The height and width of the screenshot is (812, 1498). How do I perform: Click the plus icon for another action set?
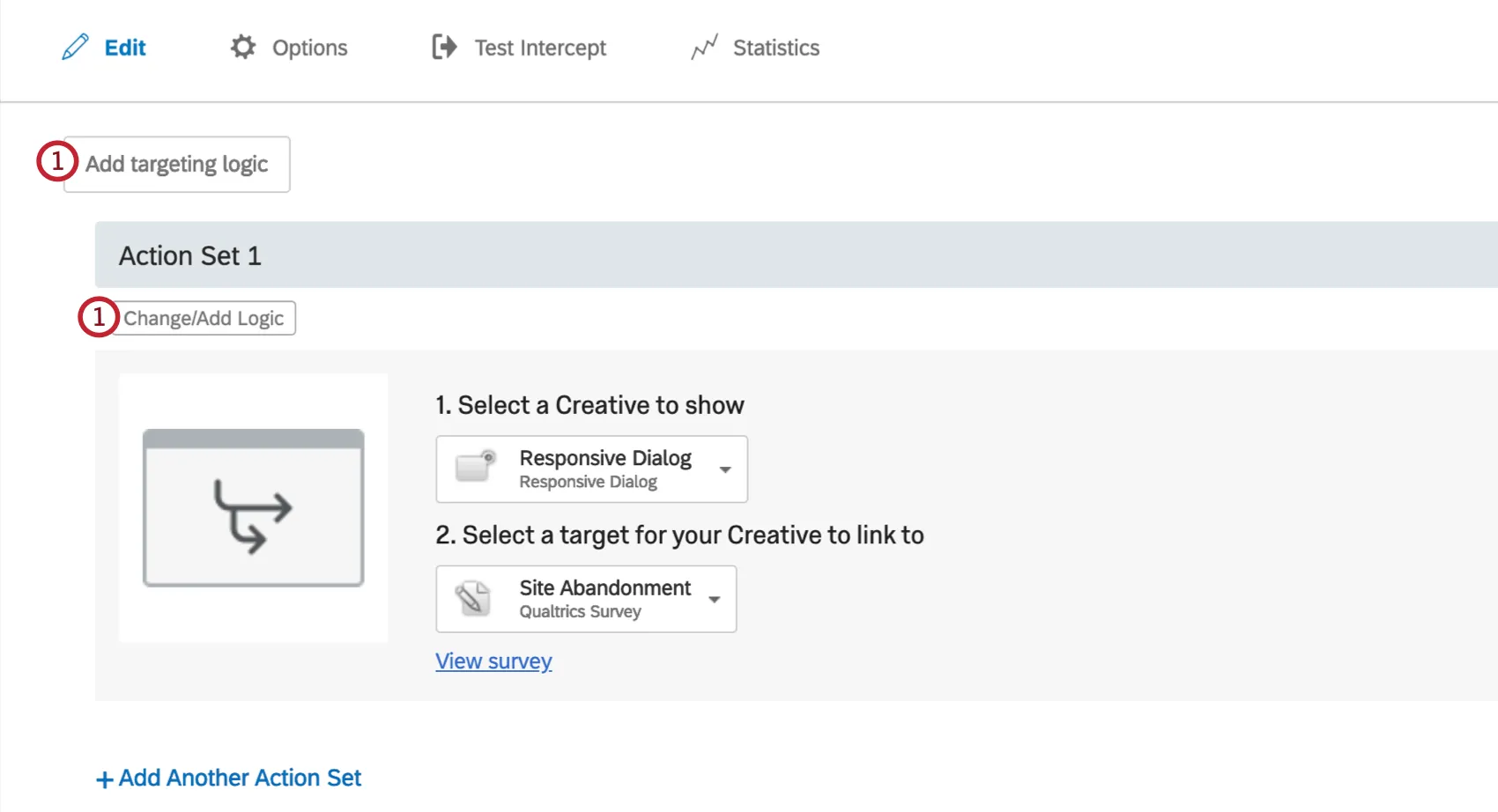(x=105, y=779)
